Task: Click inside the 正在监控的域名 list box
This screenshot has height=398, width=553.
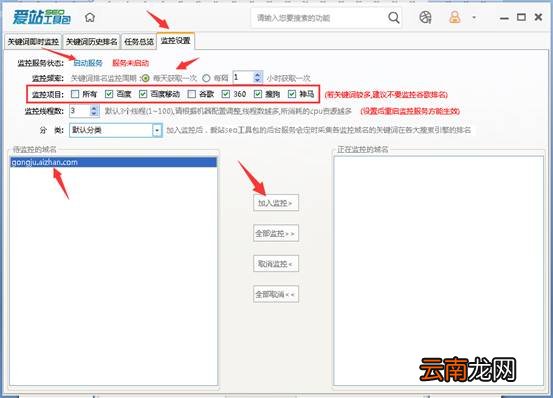Action: (438, 271)
